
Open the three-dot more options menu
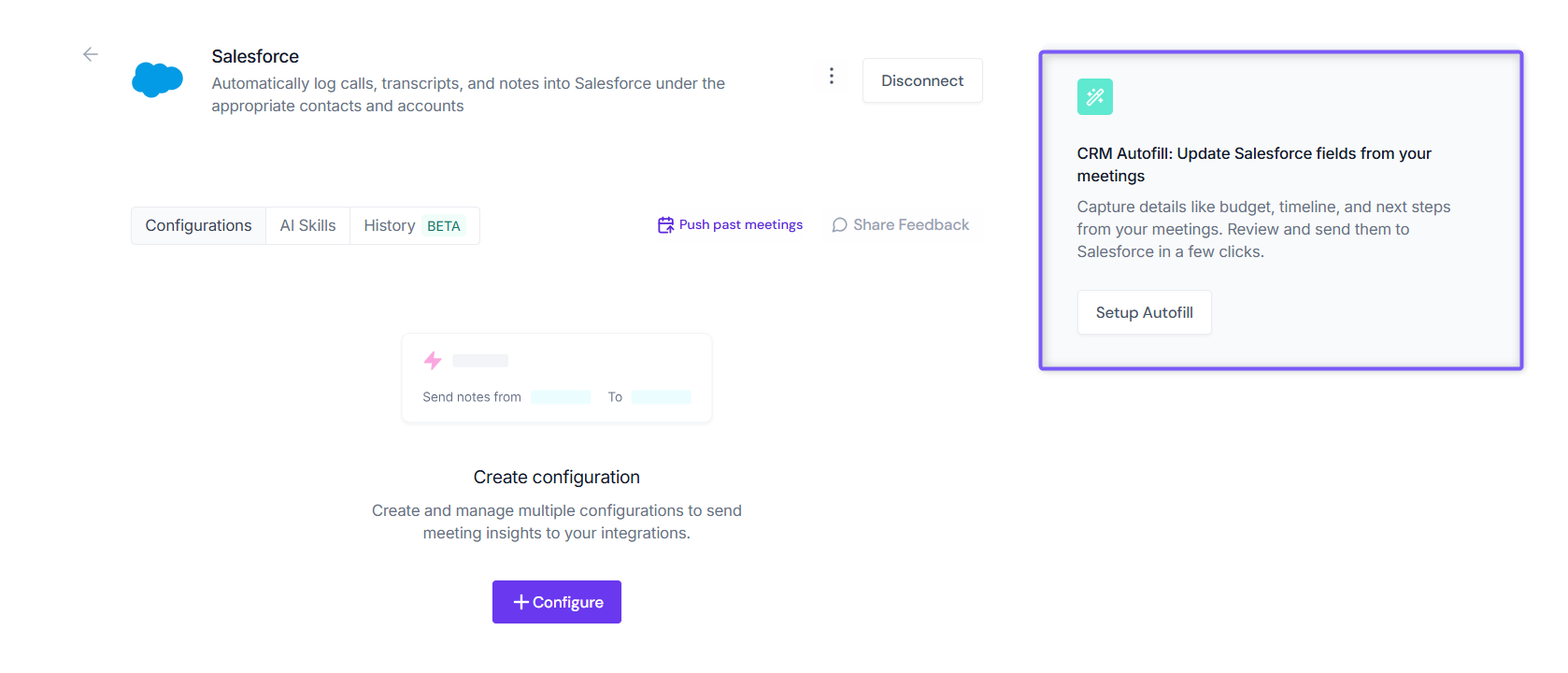click(831, 76)
